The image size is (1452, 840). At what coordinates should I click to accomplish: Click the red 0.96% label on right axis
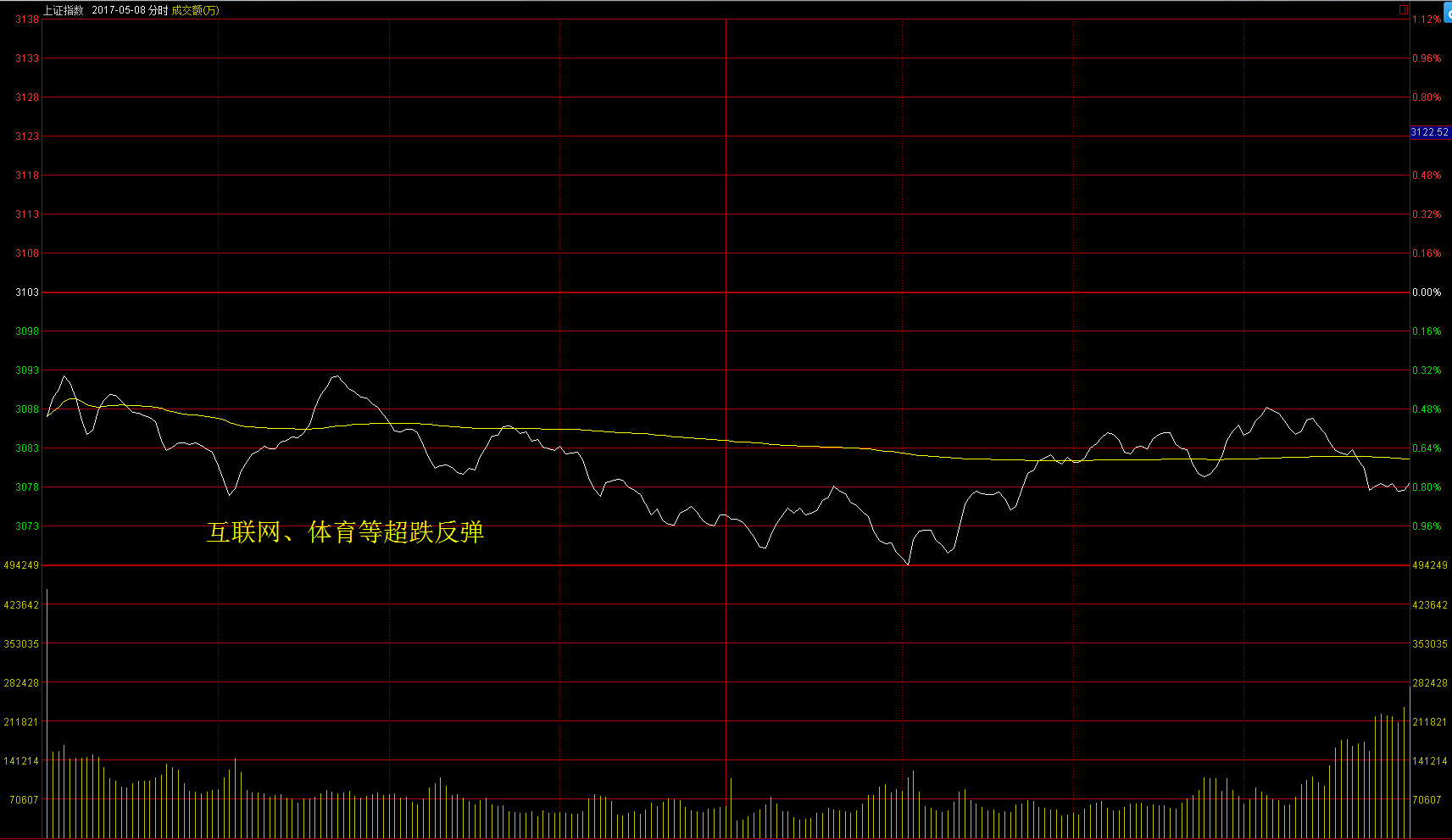click(1427, 58)
